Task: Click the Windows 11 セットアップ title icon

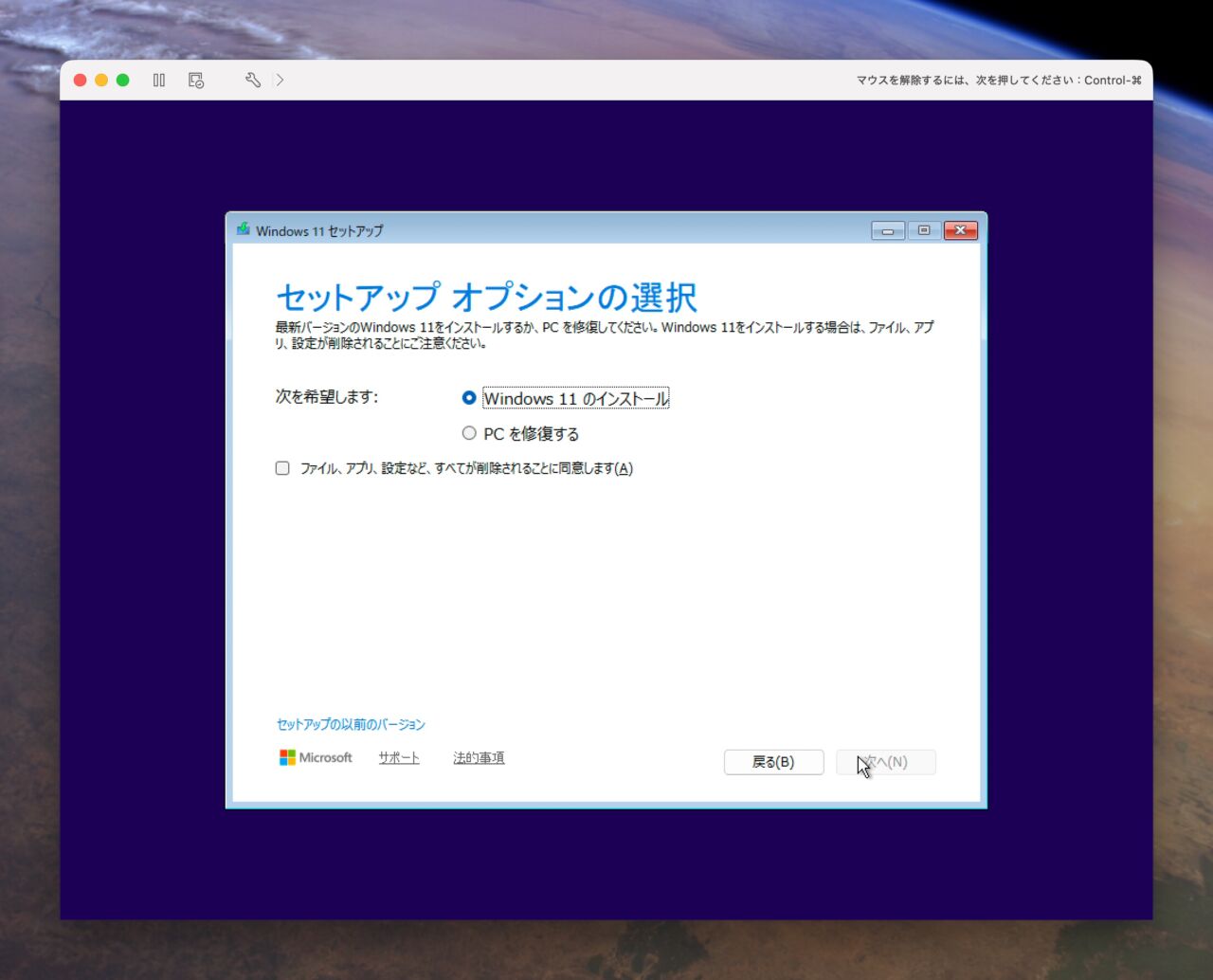Action: pos(244,230)
